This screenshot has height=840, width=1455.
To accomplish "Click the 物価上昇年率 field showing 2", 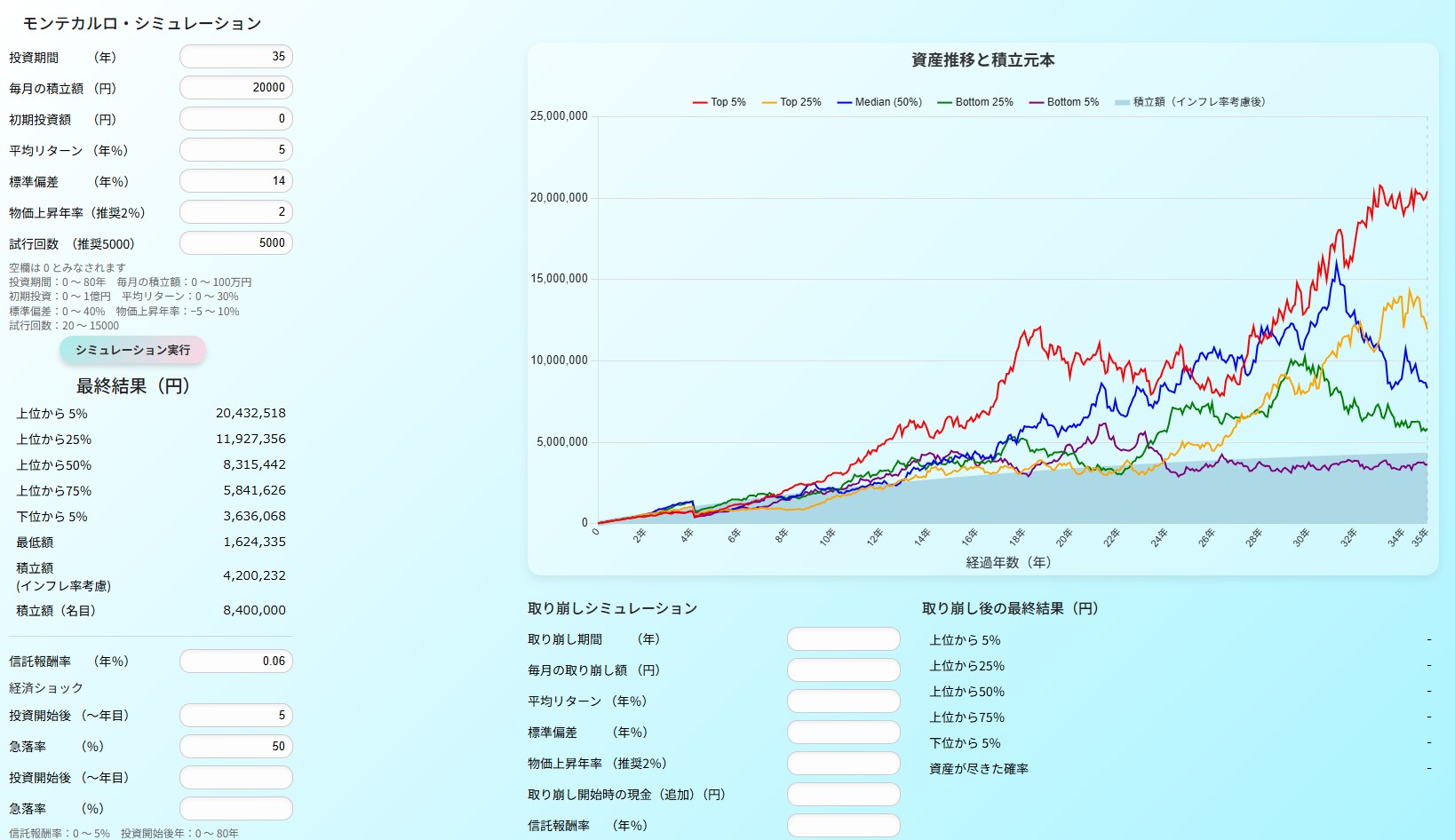I will pyautogui.click(x=236, y=212).
